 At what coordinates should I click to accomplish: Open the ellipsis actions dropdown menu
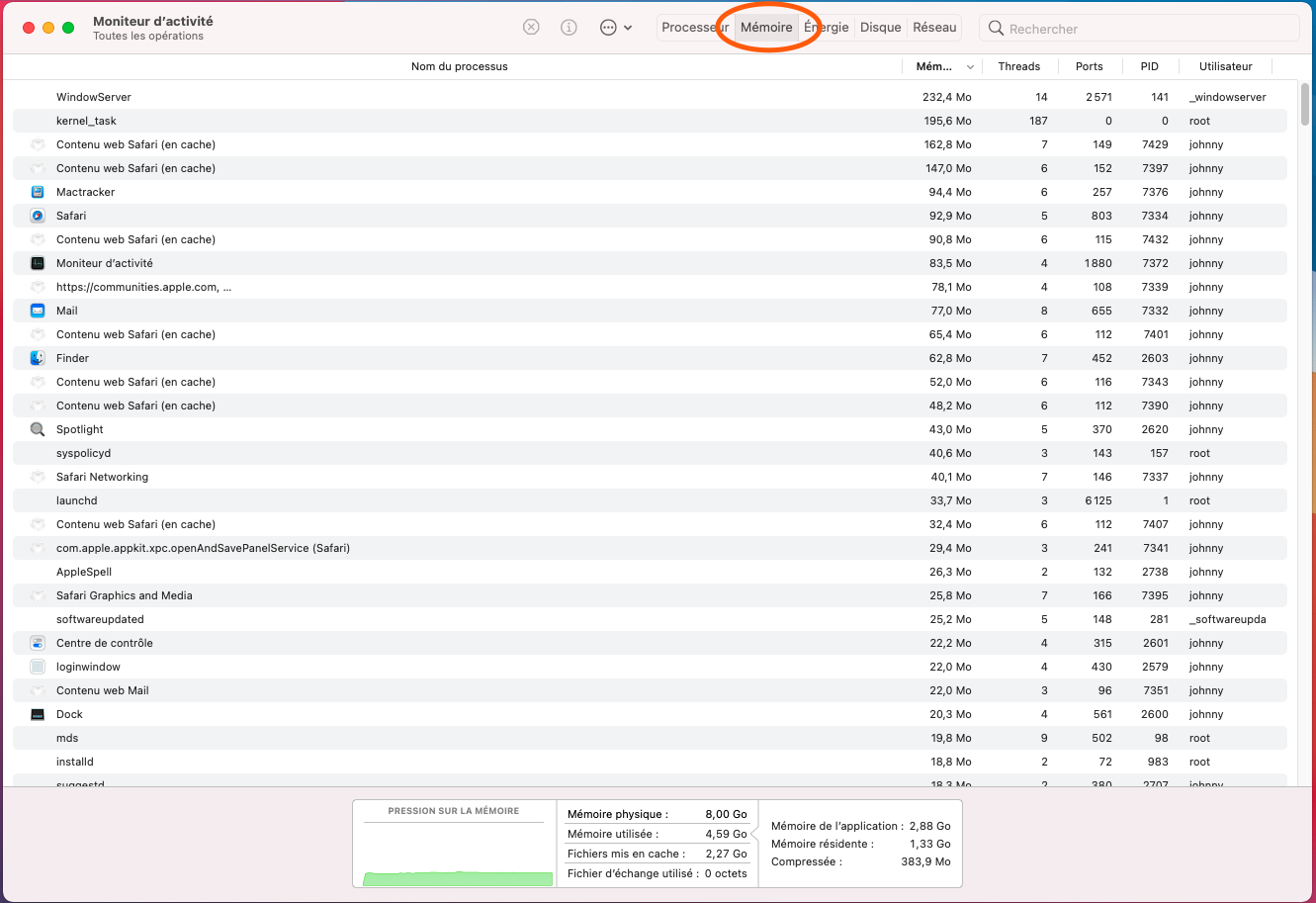[x=615, y=28]
